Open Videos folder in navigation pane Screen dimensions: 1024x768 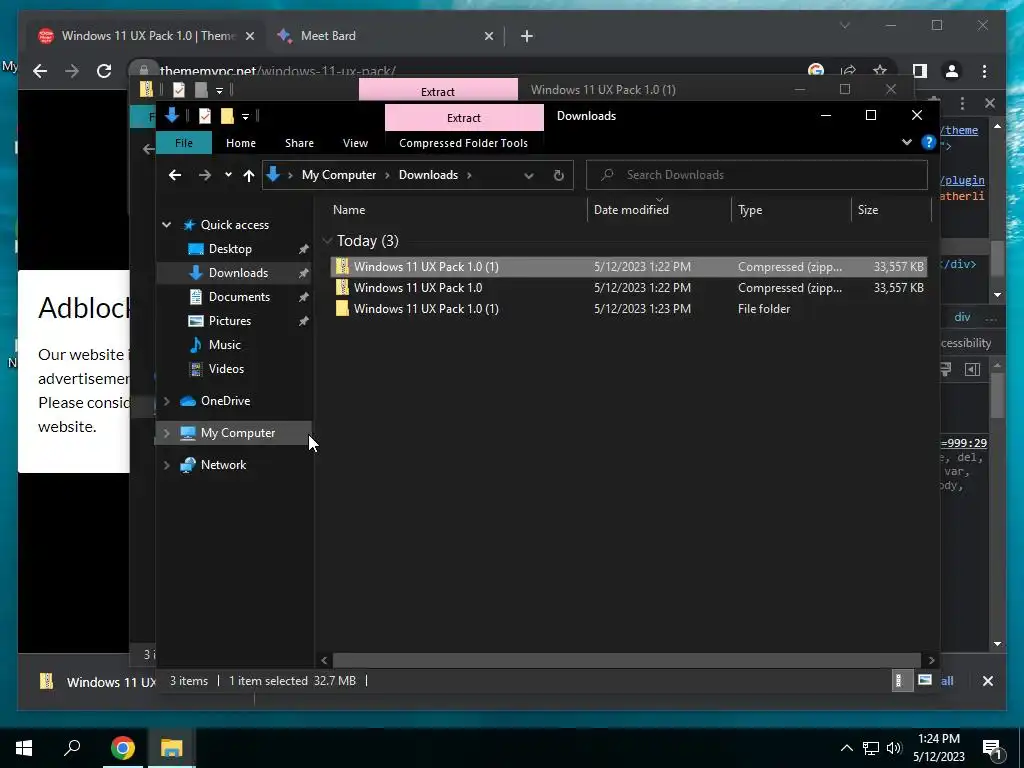tap(226, 369)
